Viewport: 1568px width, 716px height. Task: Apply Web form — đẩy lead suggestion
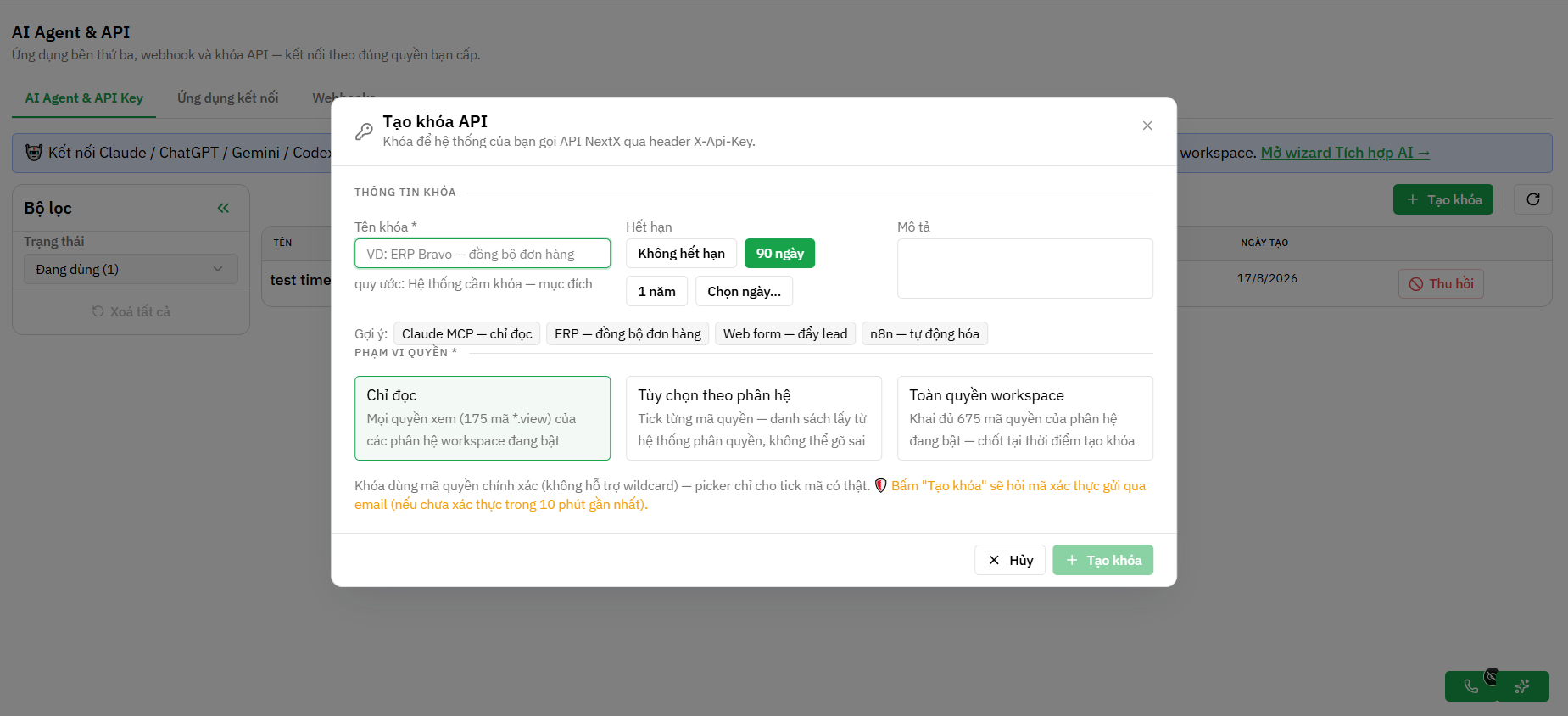(x=785, y=333)
